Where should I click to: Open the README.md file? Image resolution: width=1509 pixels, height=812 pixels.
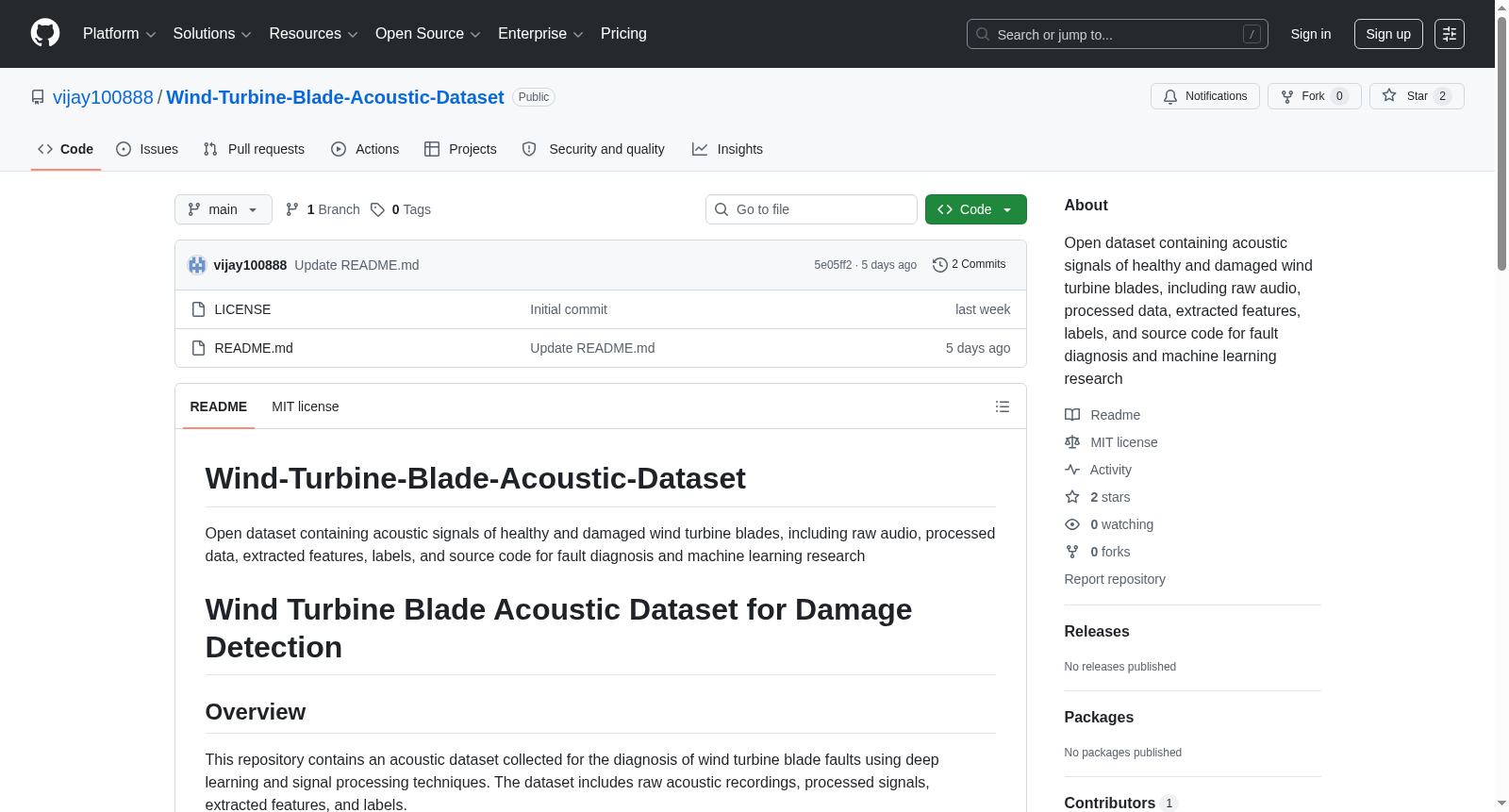pyautogui.click(x=254, y=348)
